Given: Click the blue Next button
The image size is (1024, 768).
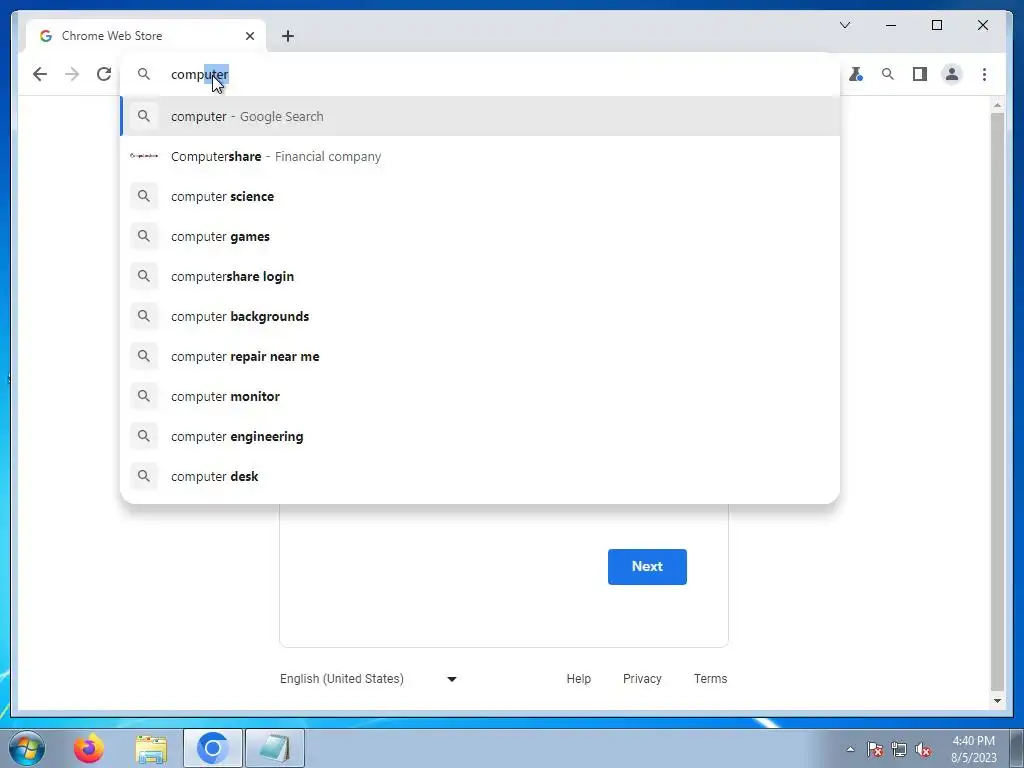Looking at the screenshot, I should [x=647, y=567].
